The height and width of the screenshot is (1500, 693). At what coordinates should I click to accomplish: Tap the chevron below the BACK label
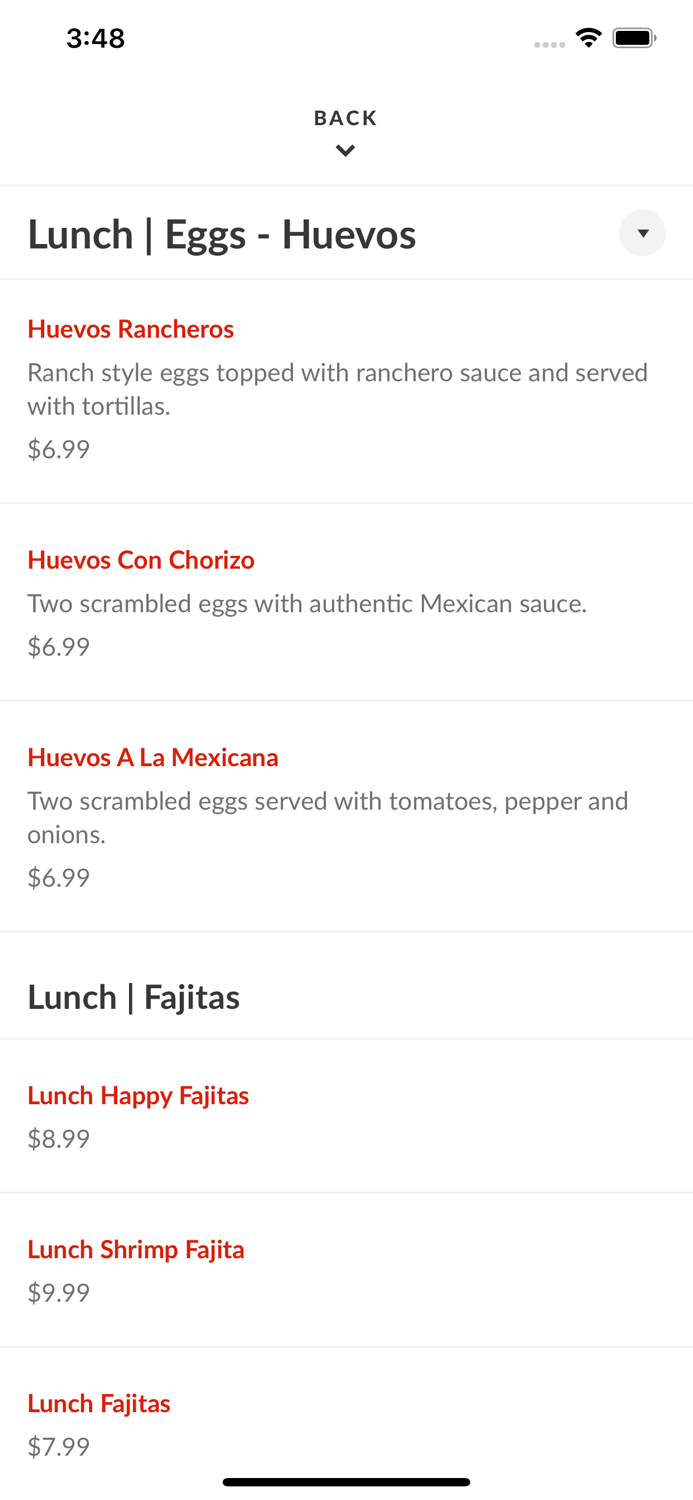345,150
